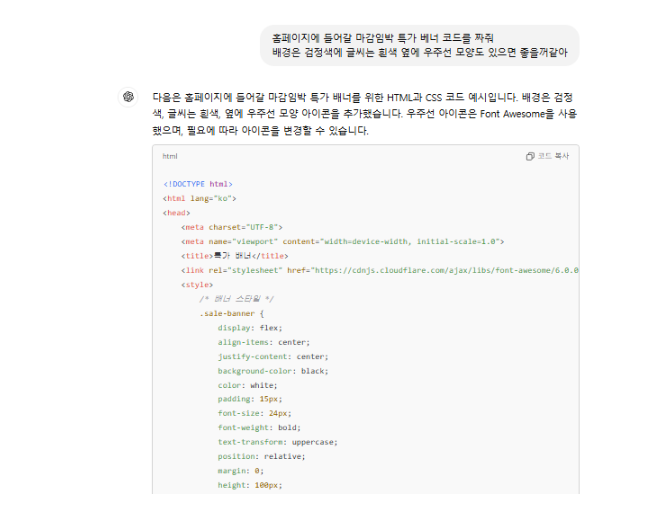
Task: Click the html lang="ko" code line
Action: point(199,199)
